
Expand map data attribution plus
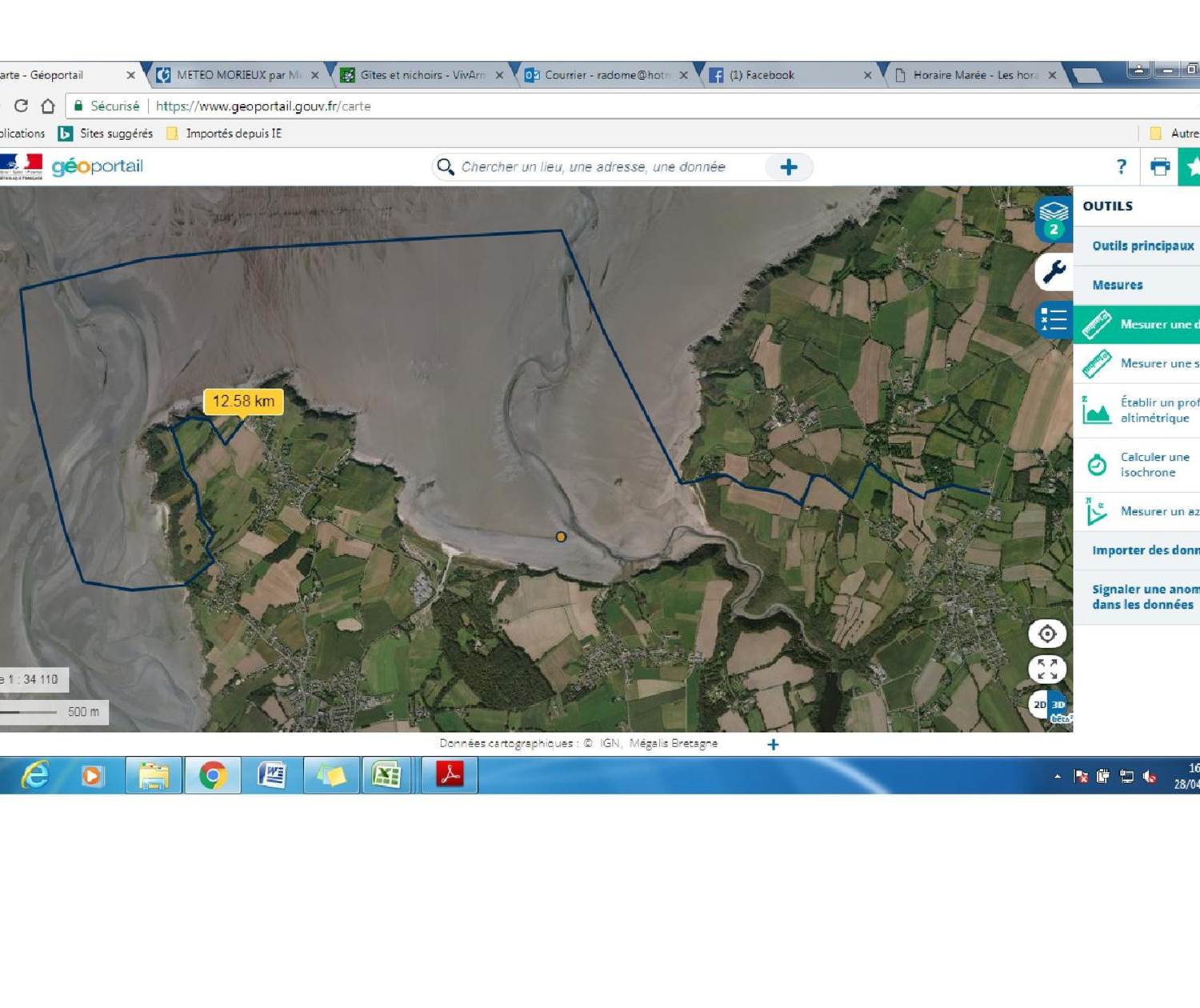(x=773, y=745)
